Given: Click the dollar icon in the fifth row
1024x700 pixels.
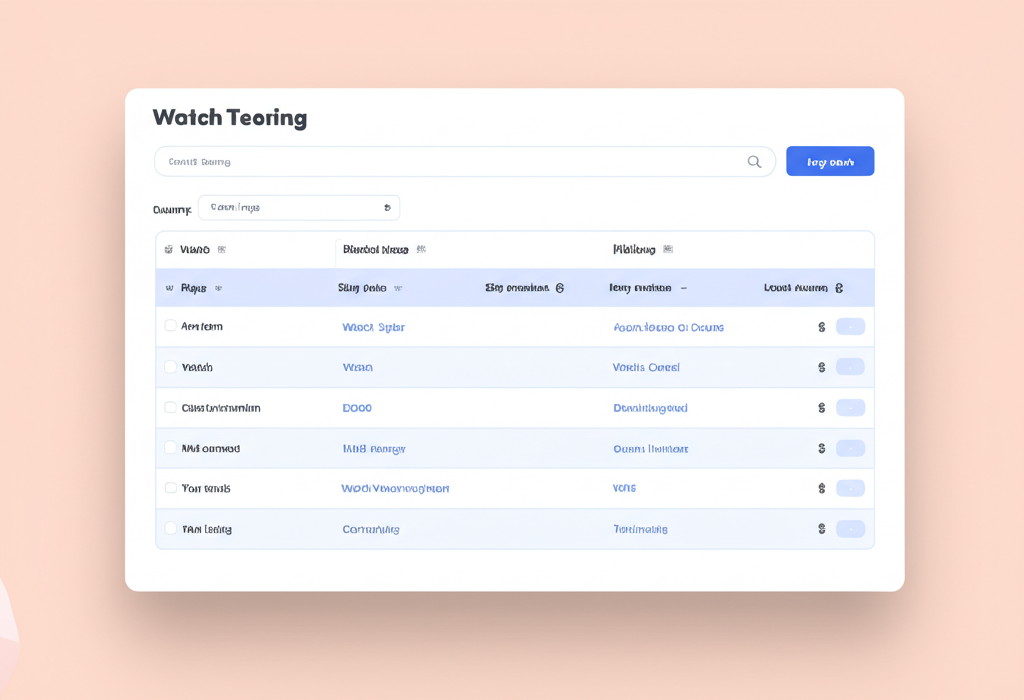Looking at the screenshot, I should click(x=822, y=488).
